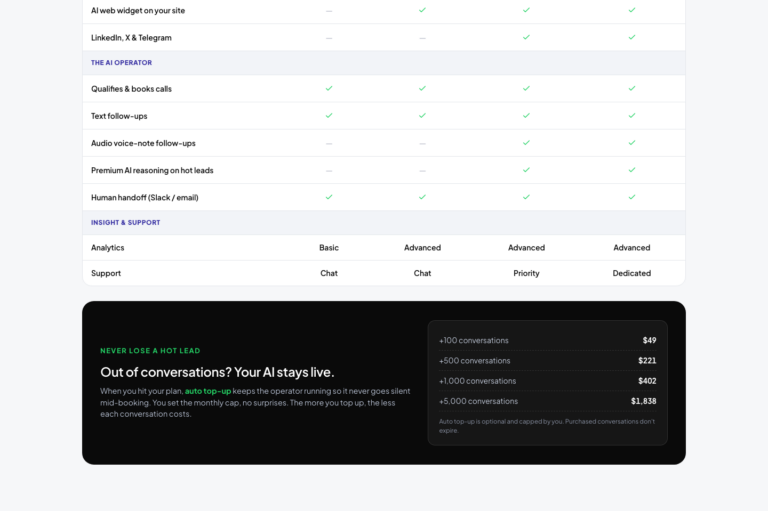Viewport: 768px width, 511px height.
Task: Click Qualifies & books calls checkmark in third plan column
Action: click(x=526, y=88)
